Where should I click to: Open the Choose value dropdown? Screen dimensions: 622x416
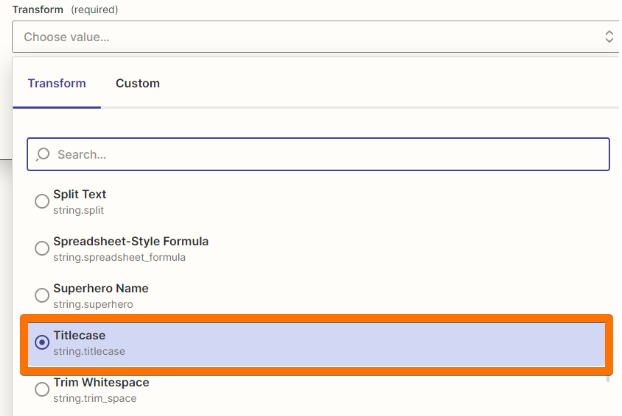point(315,36)
